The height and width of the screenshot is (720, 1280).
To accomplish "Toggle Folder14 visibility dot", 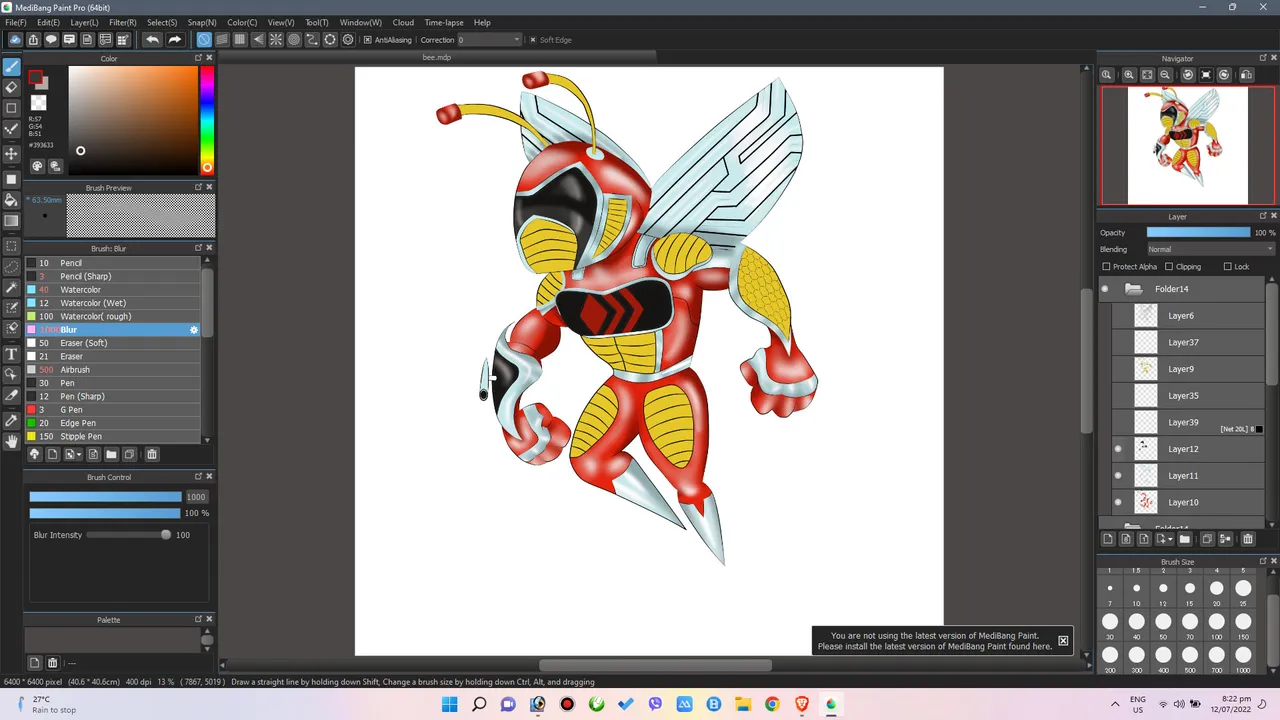I will (1105, 289).
